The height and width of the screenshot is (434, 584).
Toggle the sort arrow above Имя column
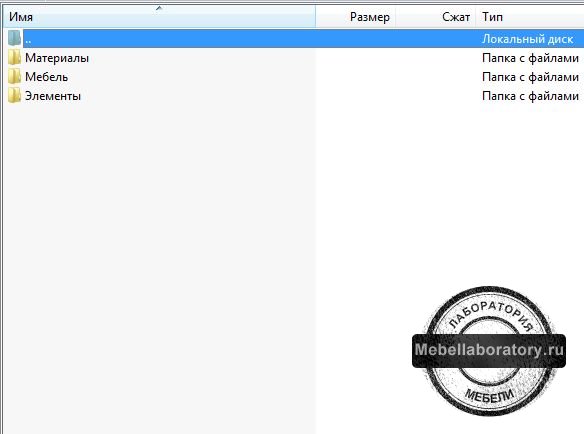click(159, 8)
